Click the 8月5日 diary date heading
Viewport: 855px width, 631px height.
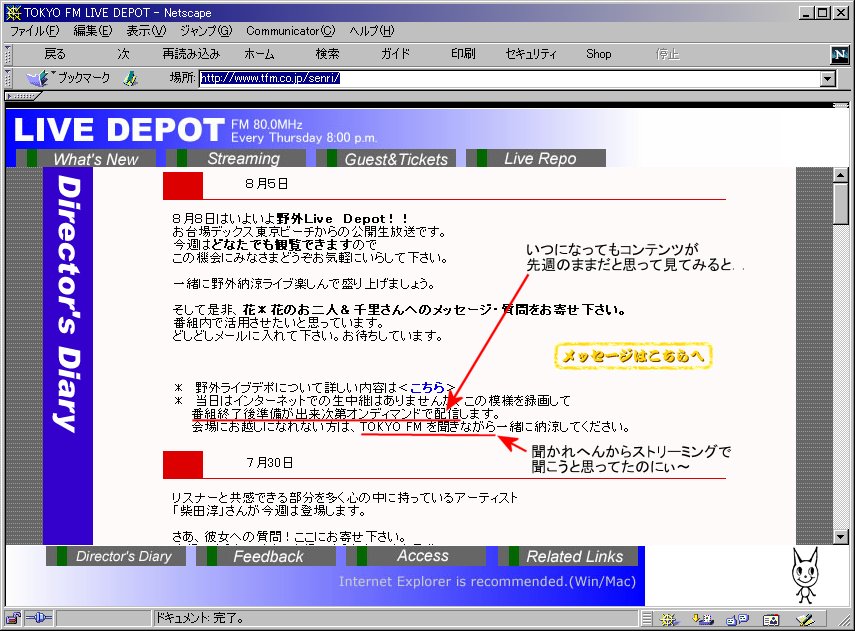(266, 184)
